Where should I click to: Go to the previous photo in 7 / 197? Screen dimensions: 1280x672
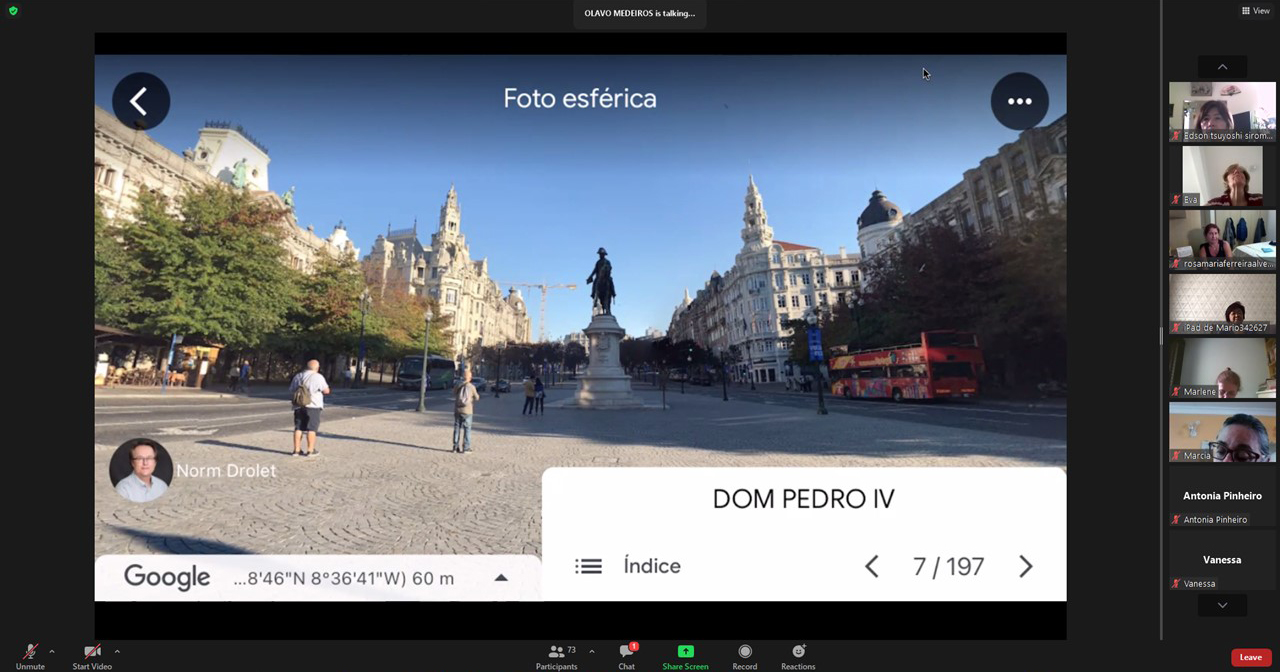[871, 567]
